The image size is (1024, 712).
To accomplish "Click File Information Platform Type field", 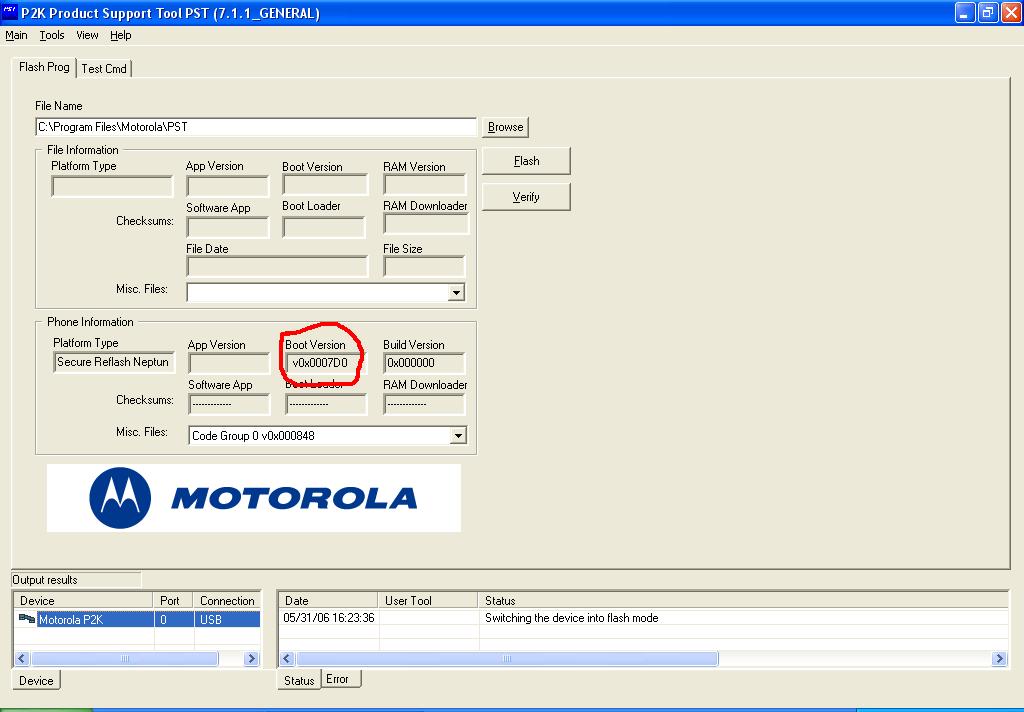I will 112,186.
